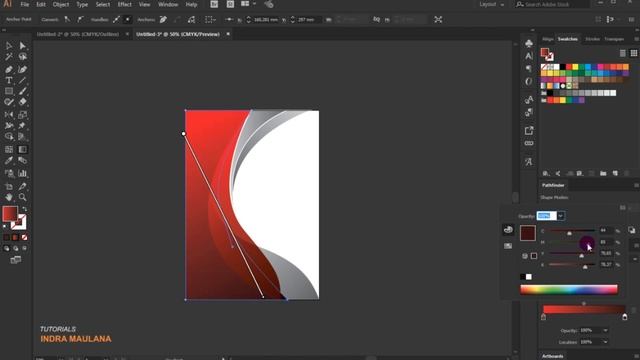Enable Draw Normal mode
This screenshot has height=360, width=640.
tap(7, 248)
